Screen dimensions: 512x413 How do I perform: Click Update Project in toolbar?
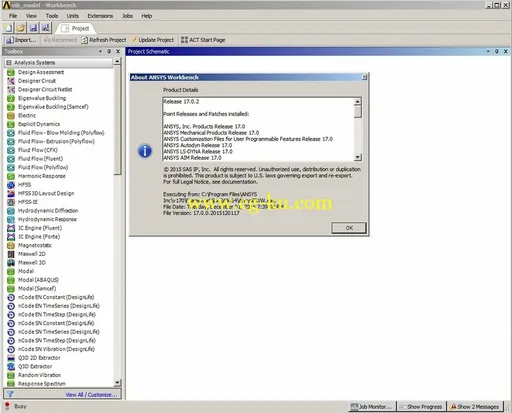tap(153, 40)
